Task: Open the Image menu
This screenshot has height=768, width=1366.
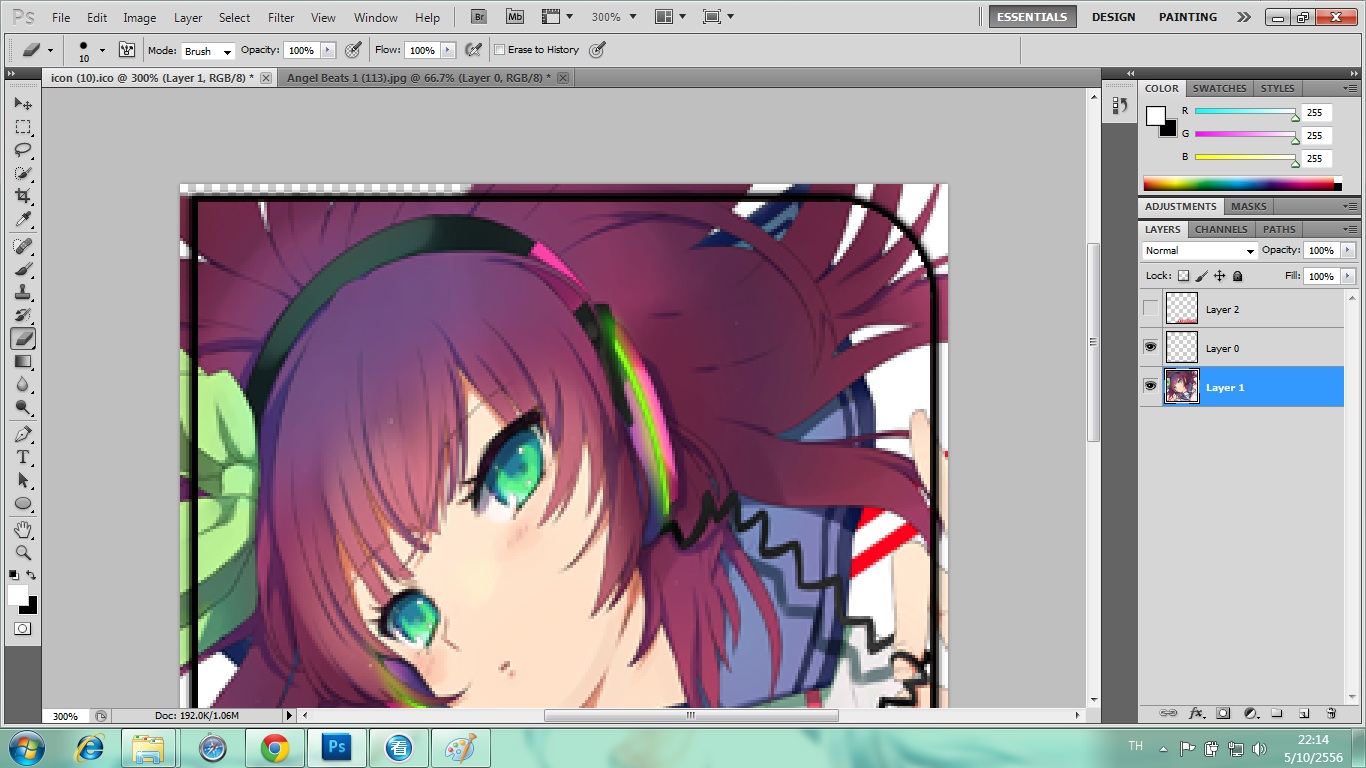Action: pos(139,18)
